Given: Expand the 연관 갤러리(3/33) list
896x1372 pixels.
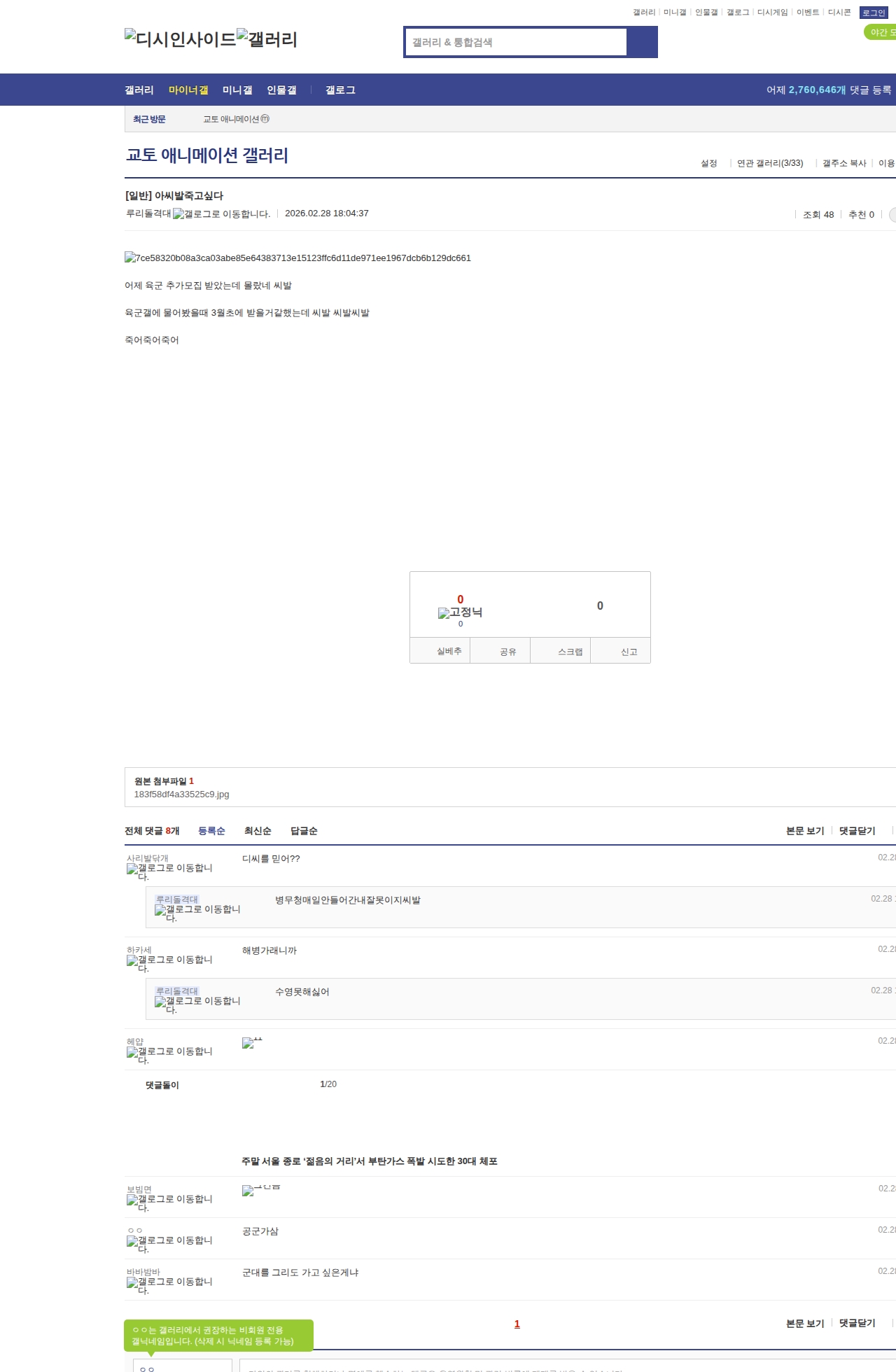Looking at the screenshot, I should click(770, 163).
